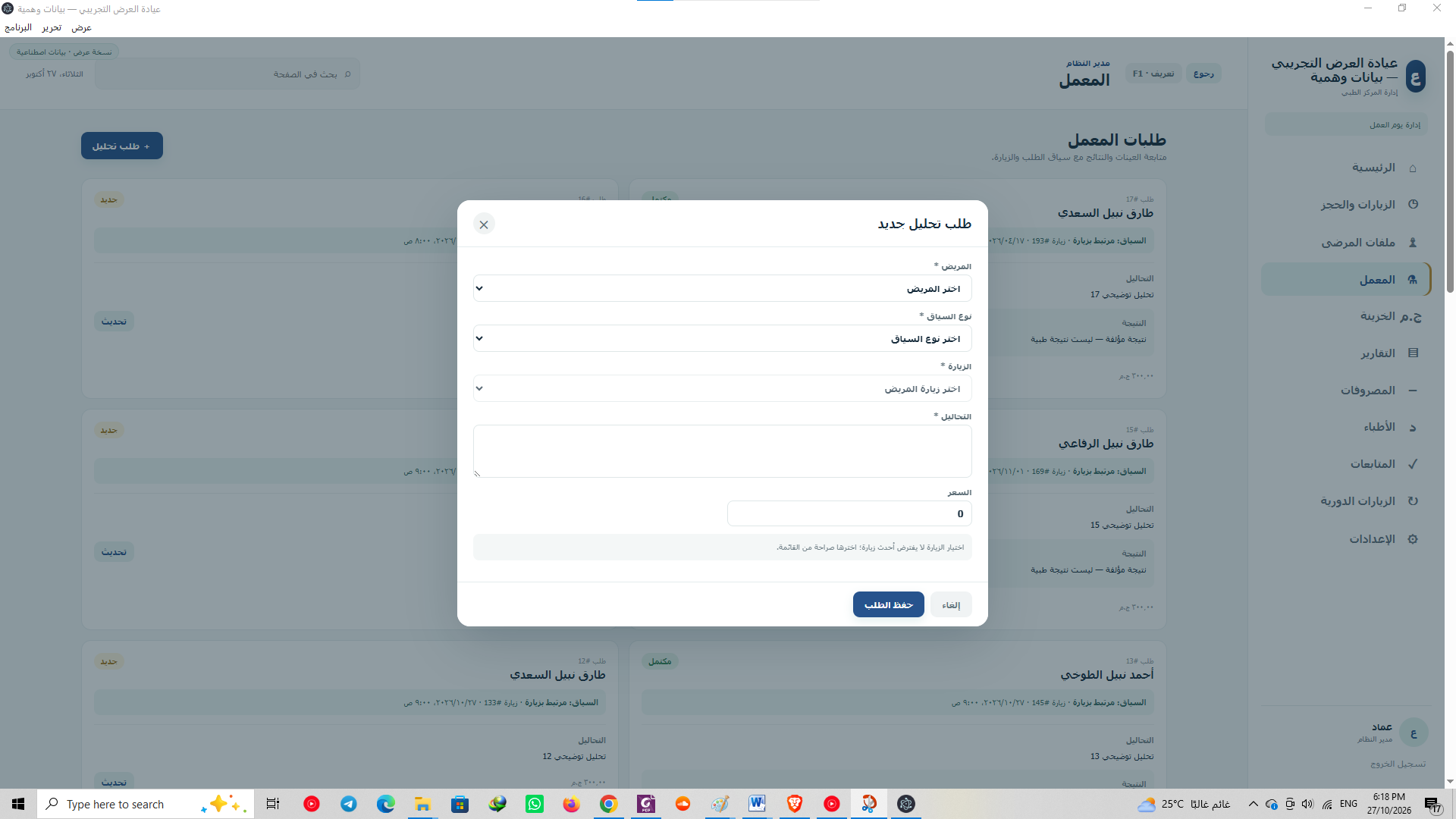Screen dimensions: 1456x819
Task: Click the رجوع back button
Action: point(1203,74)
